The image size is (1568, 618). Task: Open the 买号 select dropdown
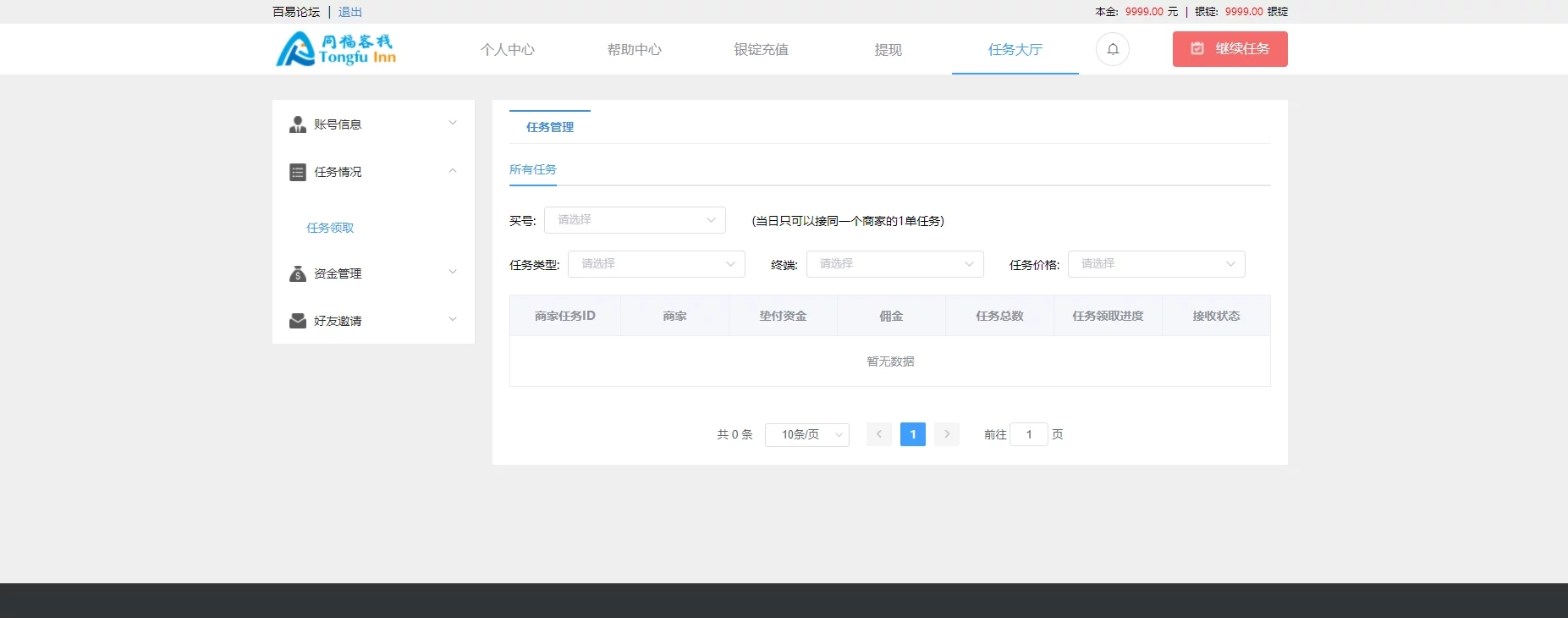point(635,220)
